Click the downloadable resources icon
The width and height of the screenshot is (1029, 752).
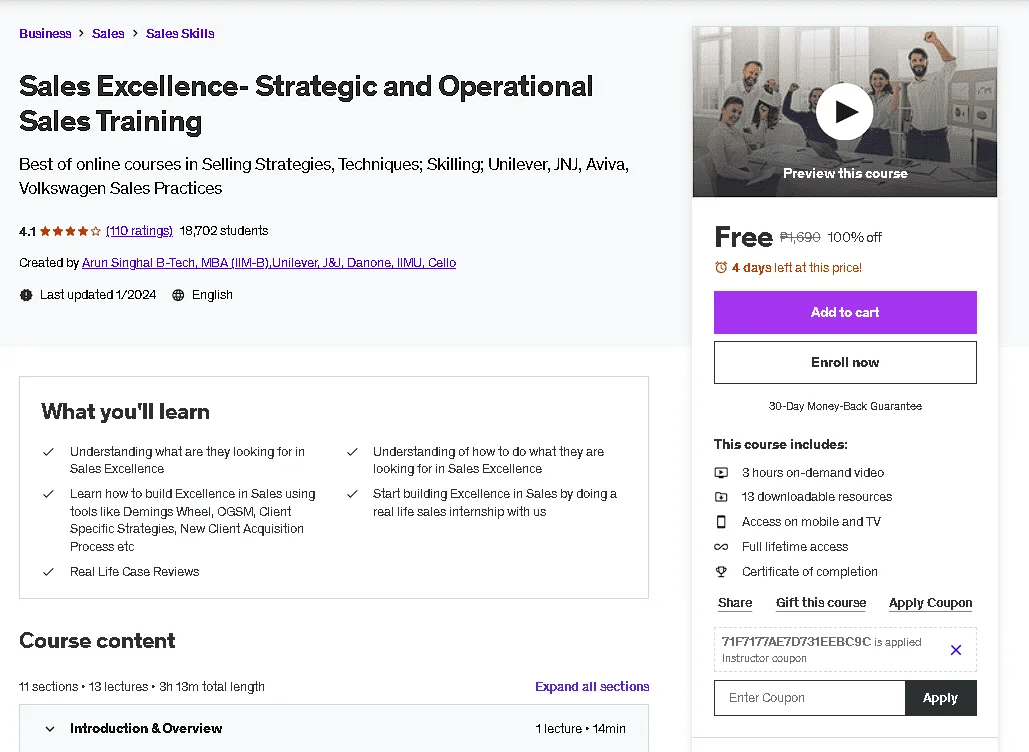[721, 497]
